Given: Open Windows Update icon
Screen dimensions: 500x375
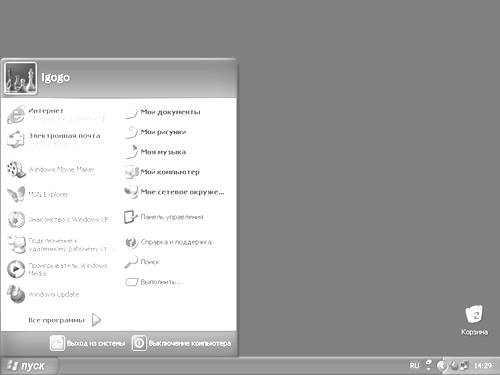Looking at the screenshot, I should [16, 294].
